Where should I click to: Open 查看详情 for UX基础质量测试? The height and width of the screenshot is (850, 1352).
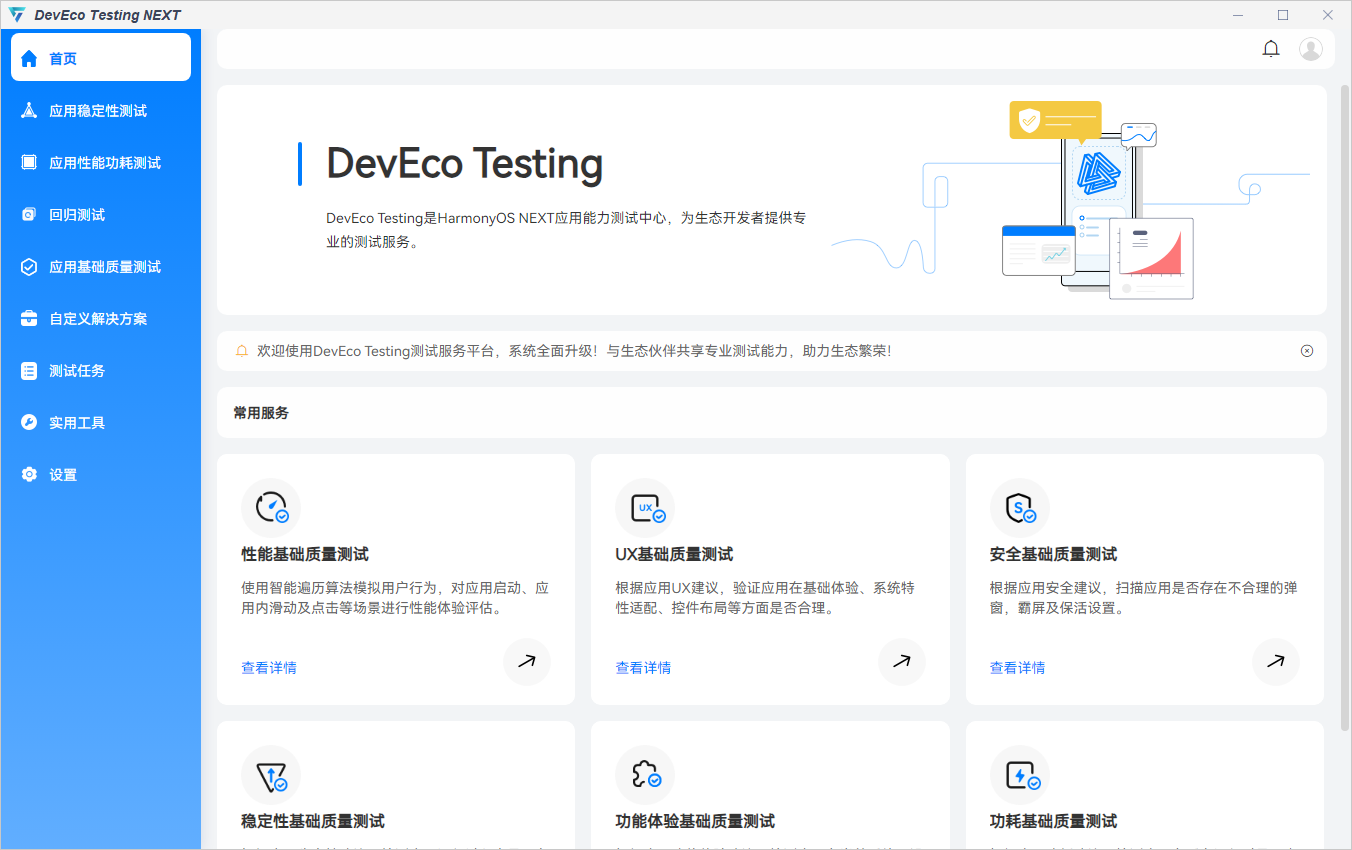pos(643,668)
